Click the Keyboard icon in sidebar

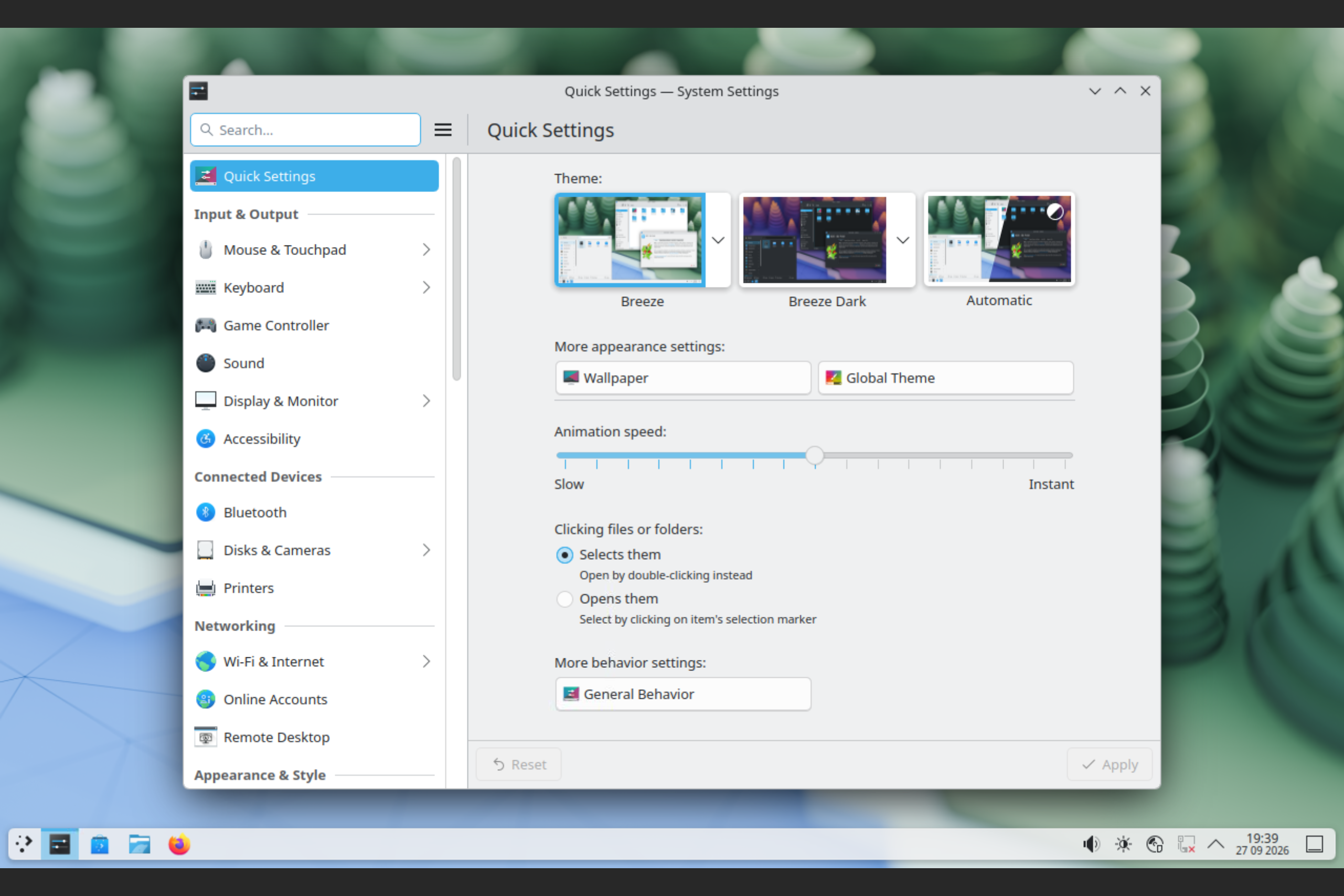205,287
